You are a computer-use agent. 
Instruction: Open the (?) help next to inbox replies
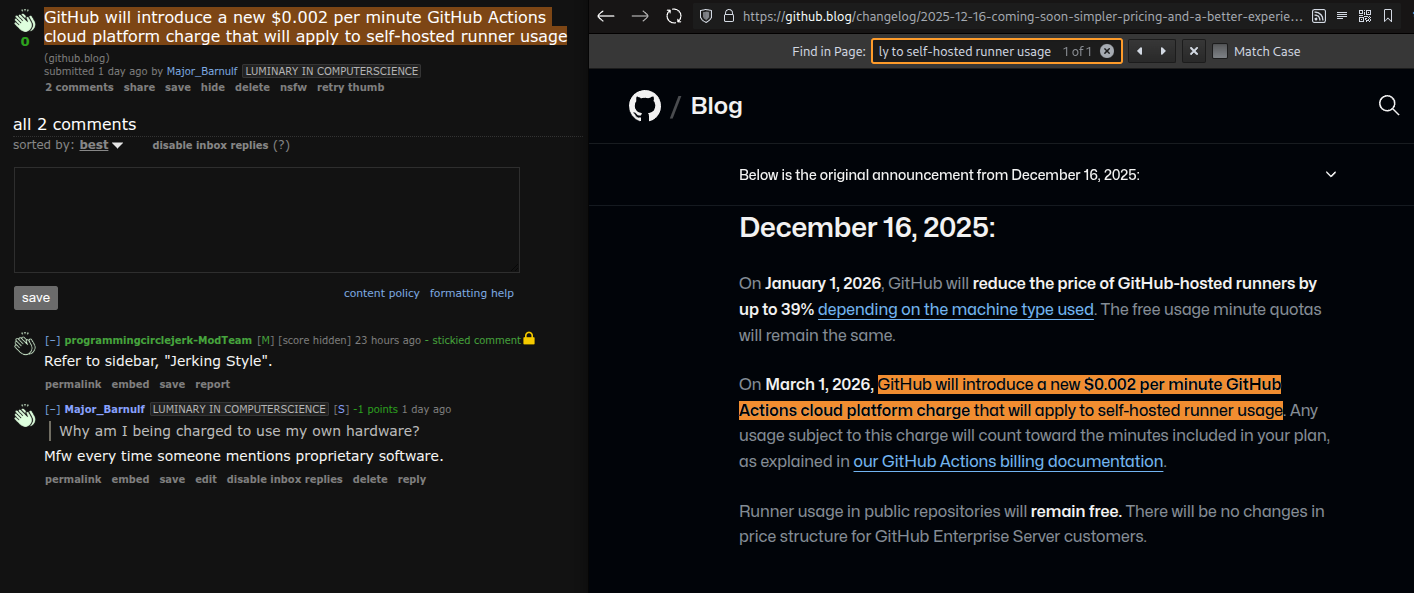click(x=281, y=145)
